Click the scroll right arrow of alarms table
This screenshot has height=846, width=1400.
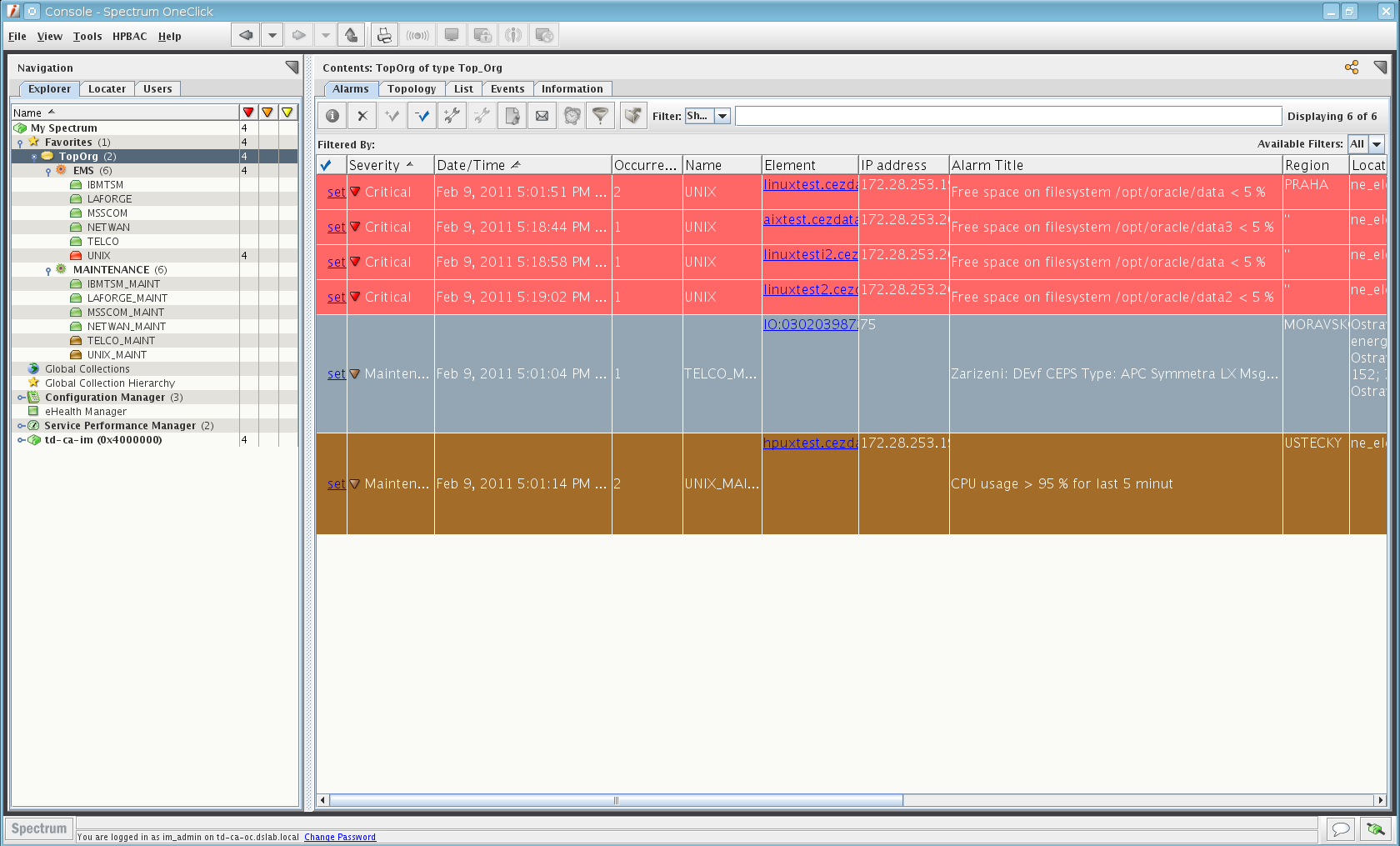coord(1380,800)
